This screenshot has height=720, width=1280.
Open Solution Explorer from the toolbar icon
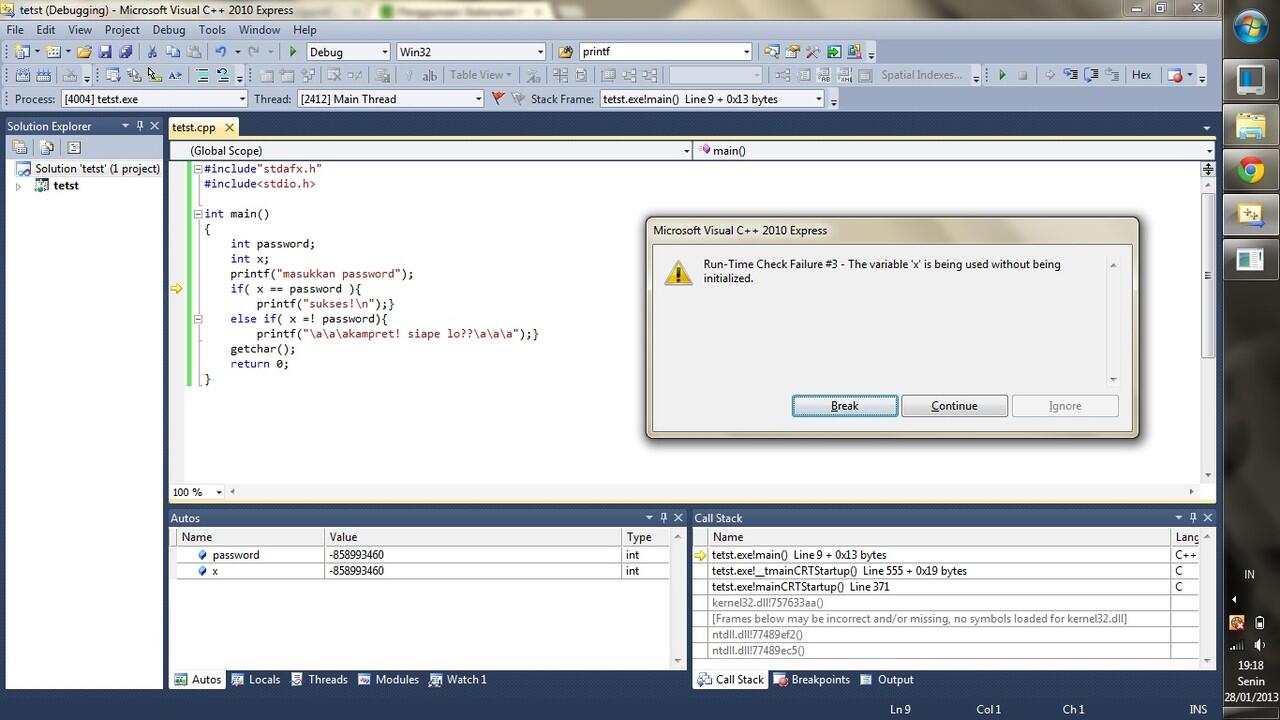(771, 52)
